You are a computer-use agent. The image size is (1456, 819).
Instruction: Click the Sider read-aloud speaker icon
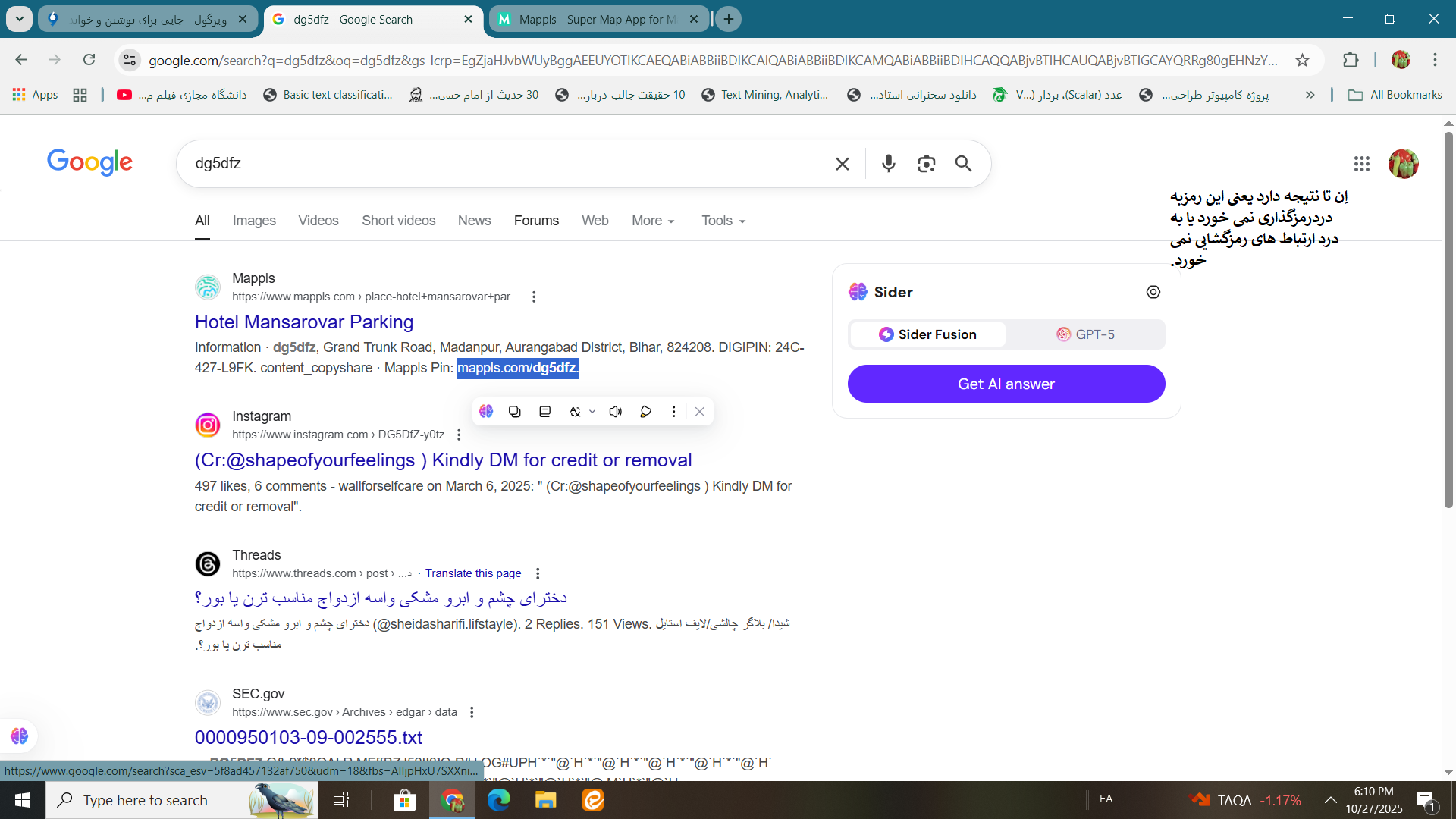(x=615, y=411)
